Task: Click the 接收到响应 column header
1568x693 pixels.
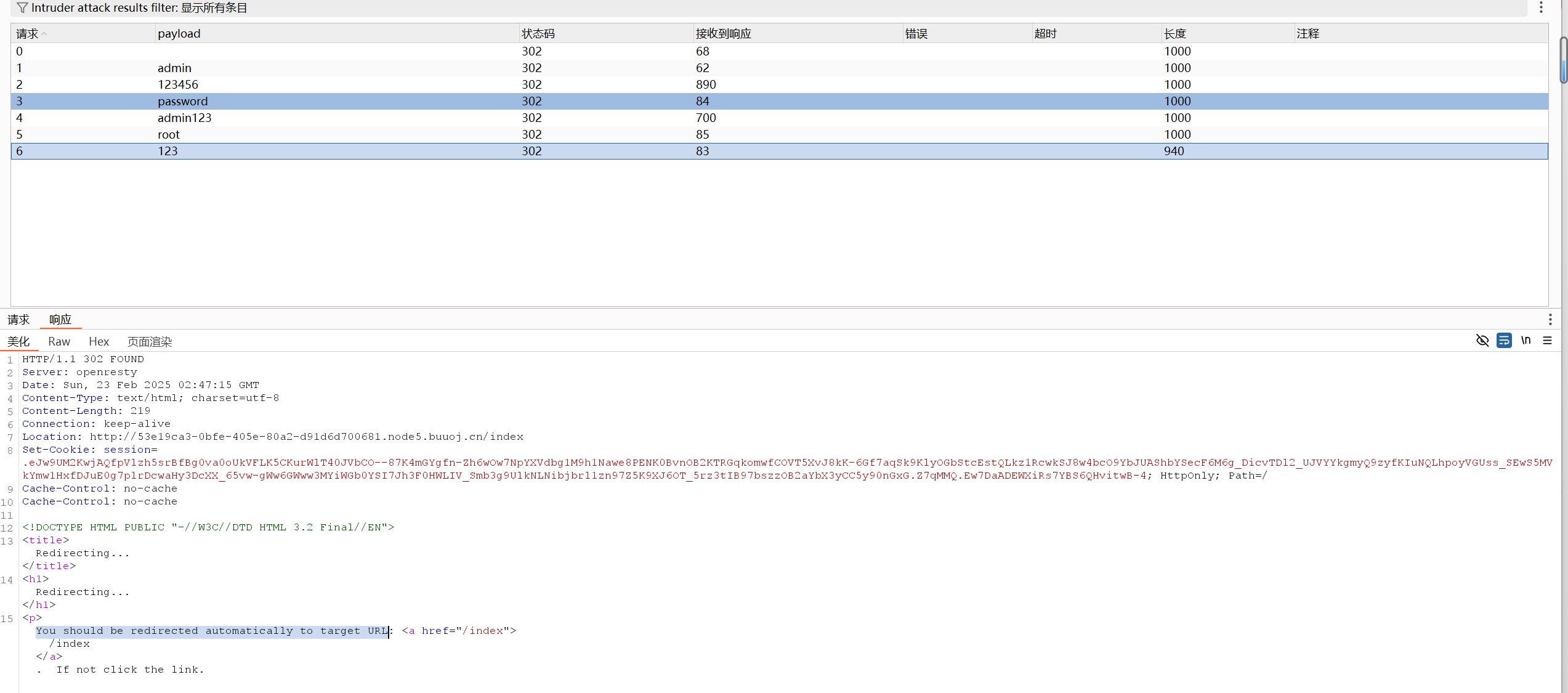Action: (723, 34)
